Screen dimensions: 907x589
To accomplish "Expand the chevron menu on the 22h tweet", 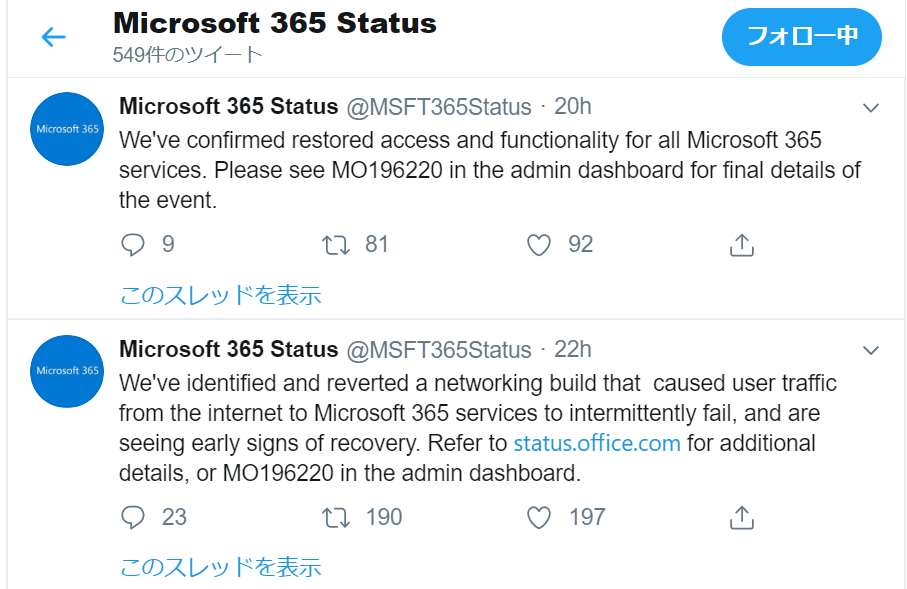I will [871, 350].
